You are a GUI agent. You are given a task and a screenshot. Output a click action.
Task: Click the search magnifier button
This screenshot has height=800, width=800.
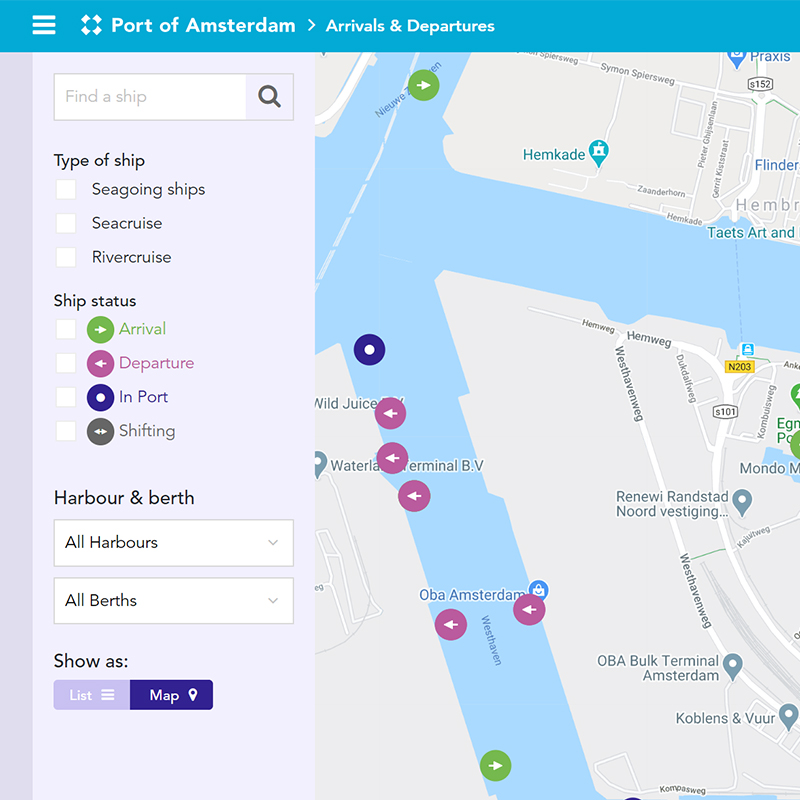[269, 97]
